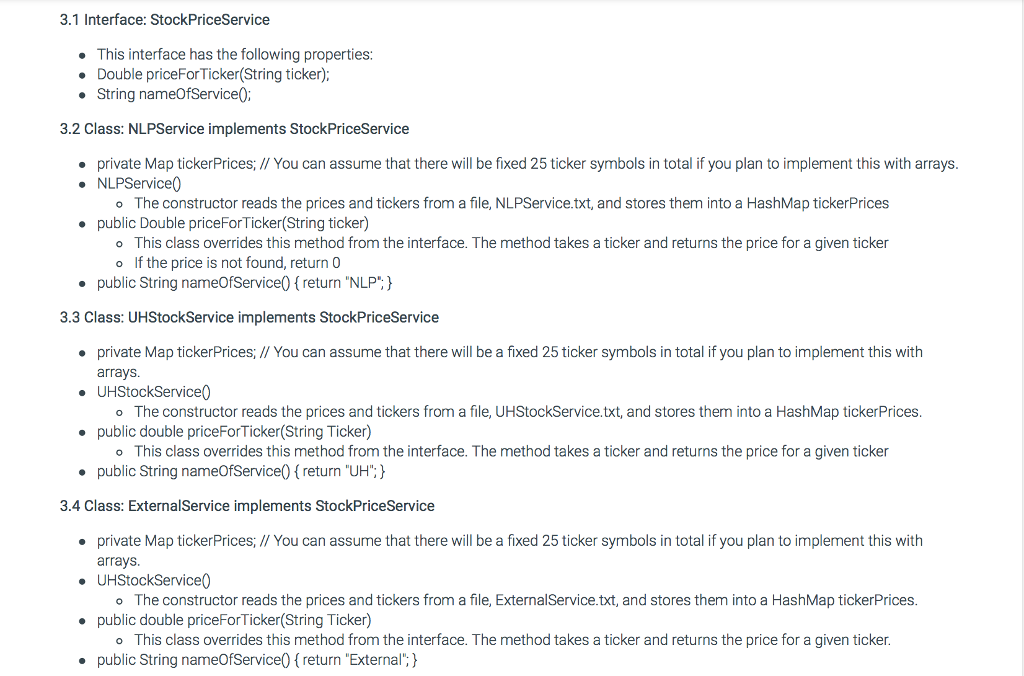Click the heading '3.1 Interface: StockPriceService'
The image size is (1024, 676).
point(165,20)
